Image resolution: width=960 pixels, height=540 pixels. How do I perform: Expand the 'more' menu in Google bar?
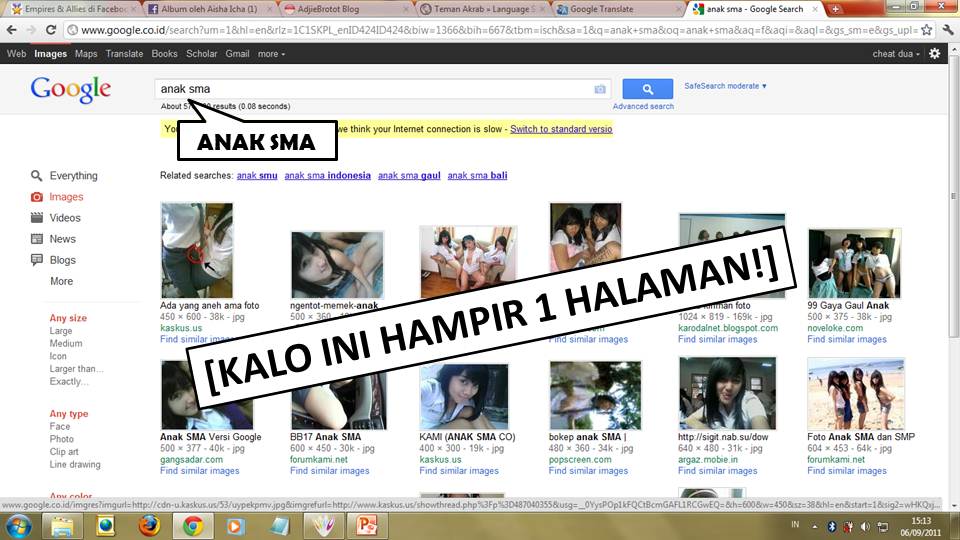tap(271, 54)
